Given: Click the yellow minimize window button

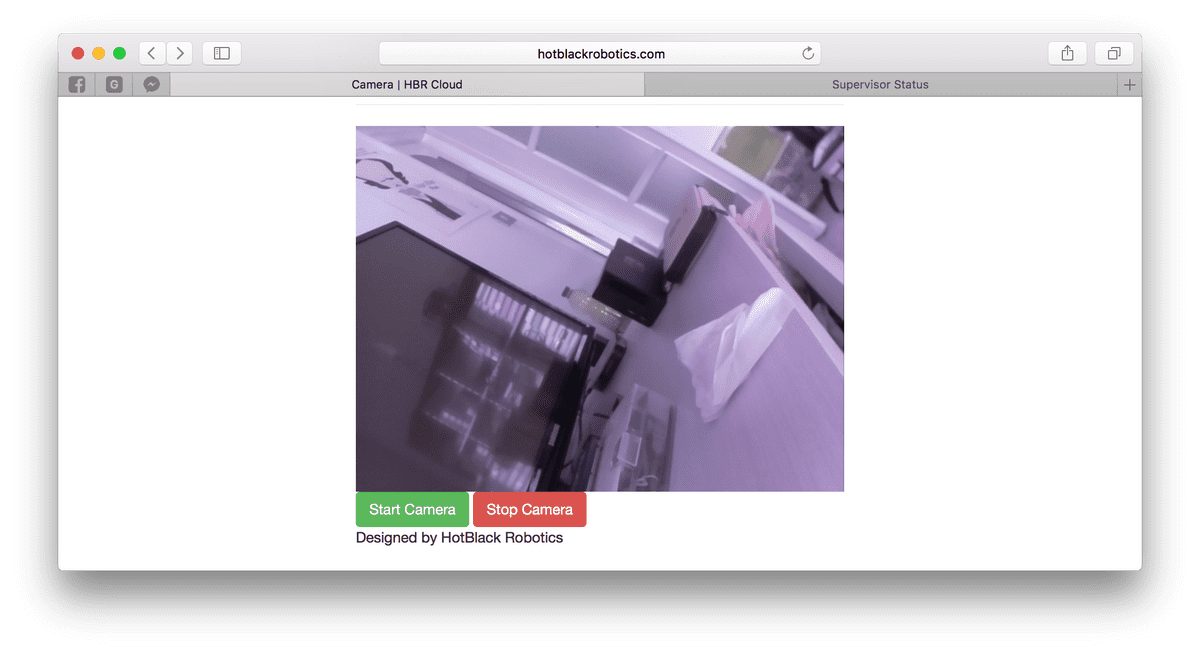Looking at the screenshot, I should coord(98,52).
